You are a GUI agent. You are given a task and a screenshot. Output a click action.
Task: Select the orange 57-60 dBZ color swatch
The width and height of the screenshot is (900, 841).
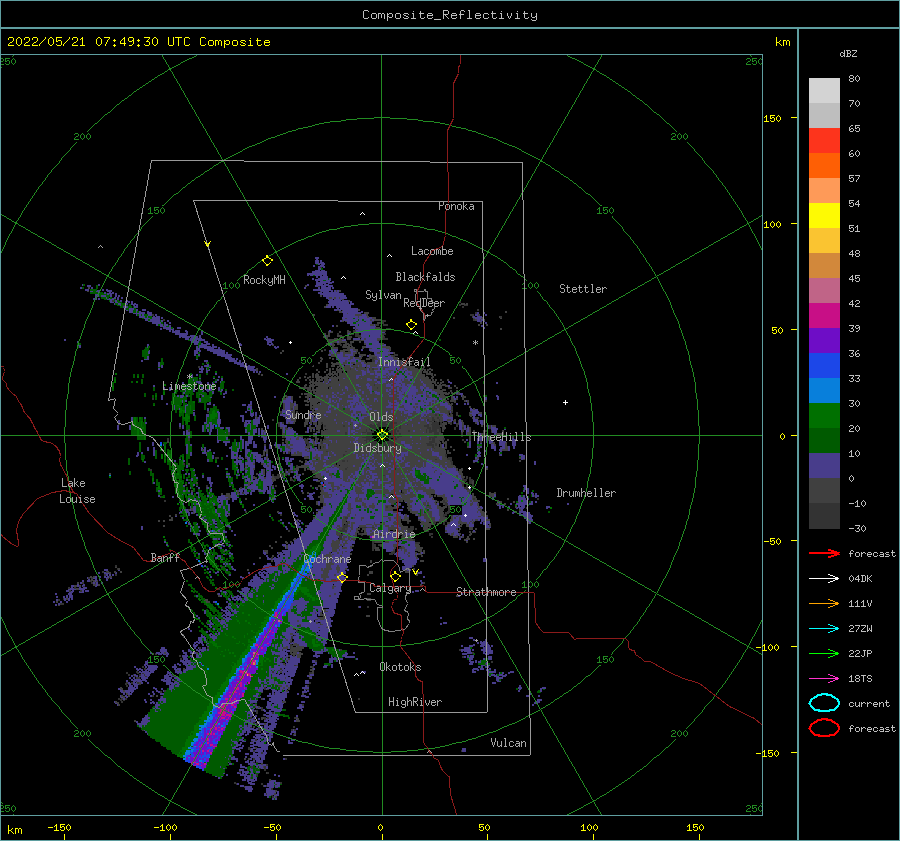coord(824,166)
